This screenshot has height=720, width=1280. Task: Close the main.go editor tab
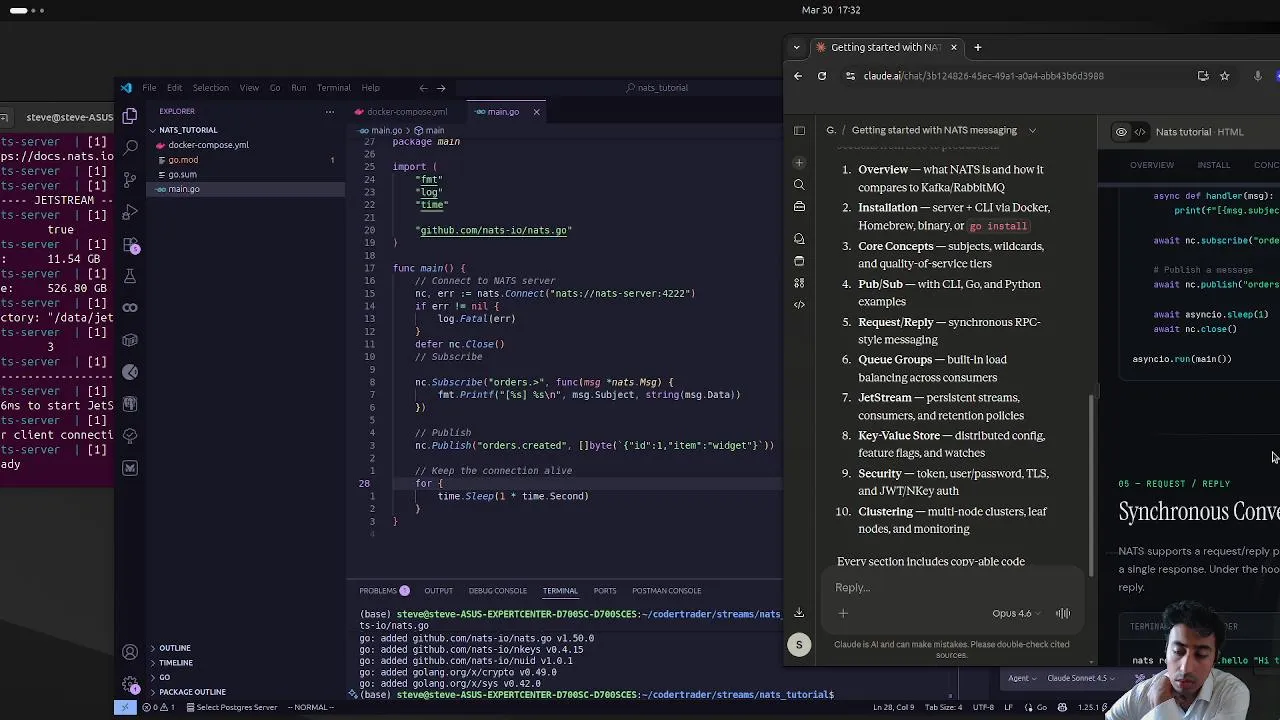pyautogui.click(x=536, y=112)
